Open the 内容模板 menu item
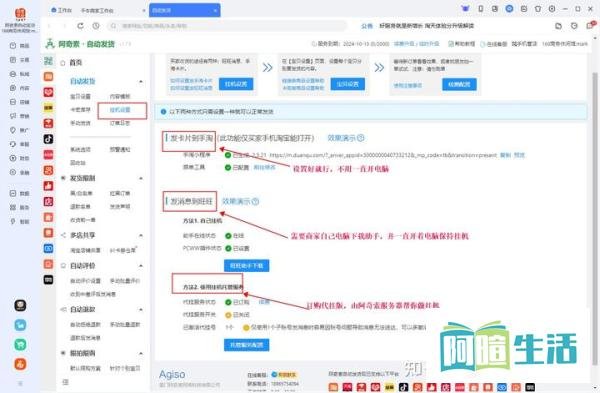This screenshot has width=600, height=393. (x=120, y=96)
